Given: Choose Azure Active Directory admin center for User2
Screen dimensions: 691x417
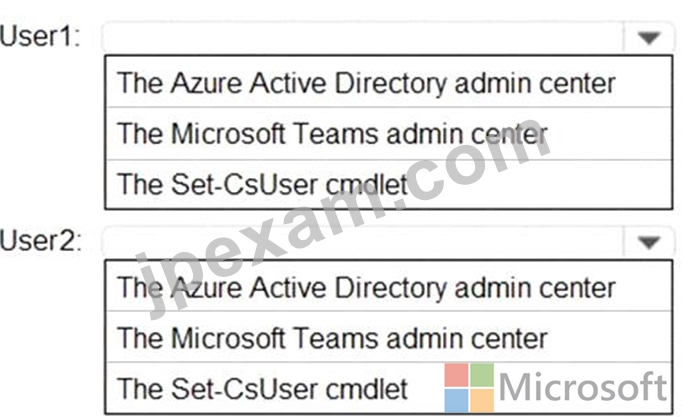Looking at the screenshot, I should [x=389, y=287].
